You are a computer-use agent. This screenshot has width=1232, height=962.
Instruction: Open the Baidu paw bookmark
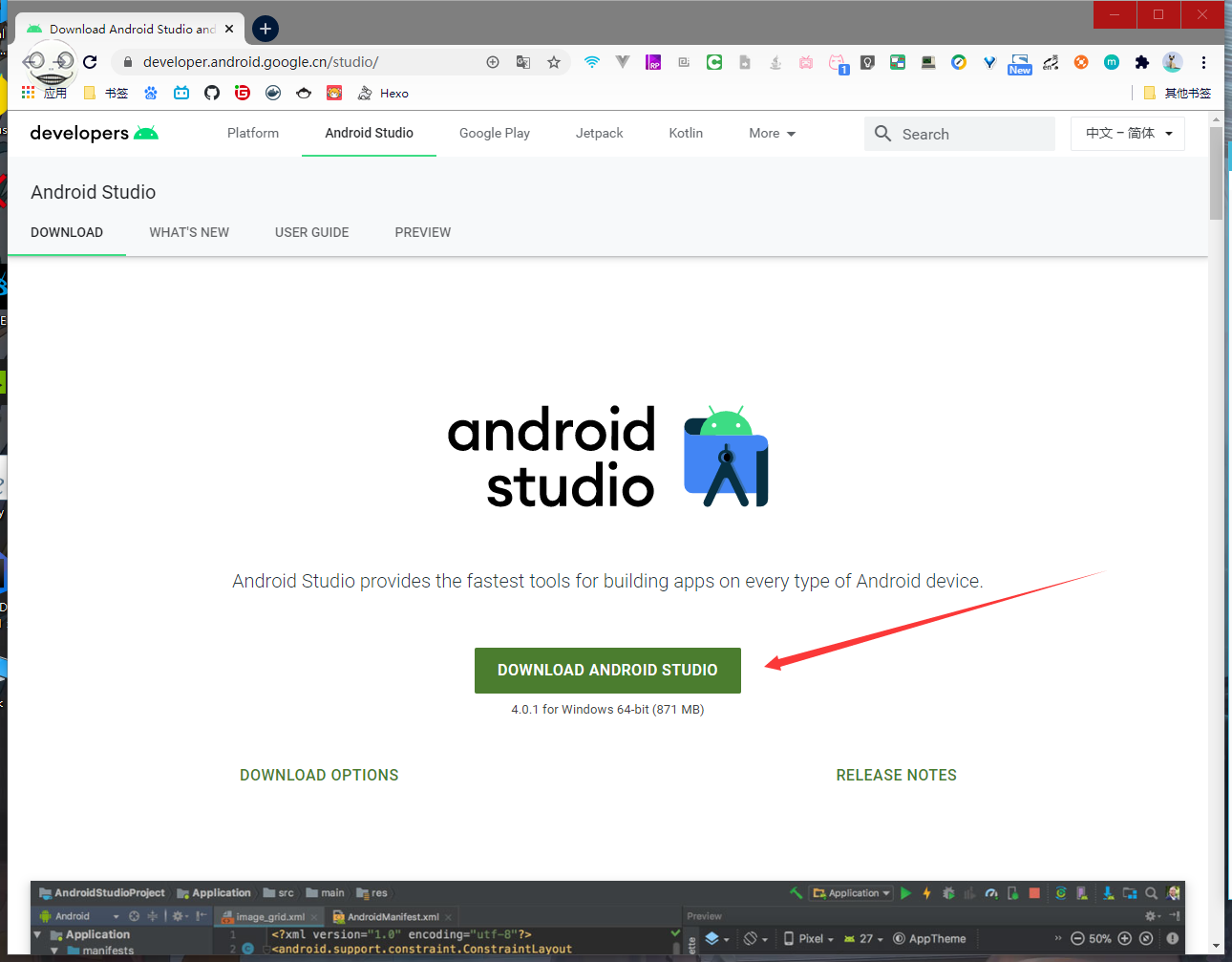[151, 93]
